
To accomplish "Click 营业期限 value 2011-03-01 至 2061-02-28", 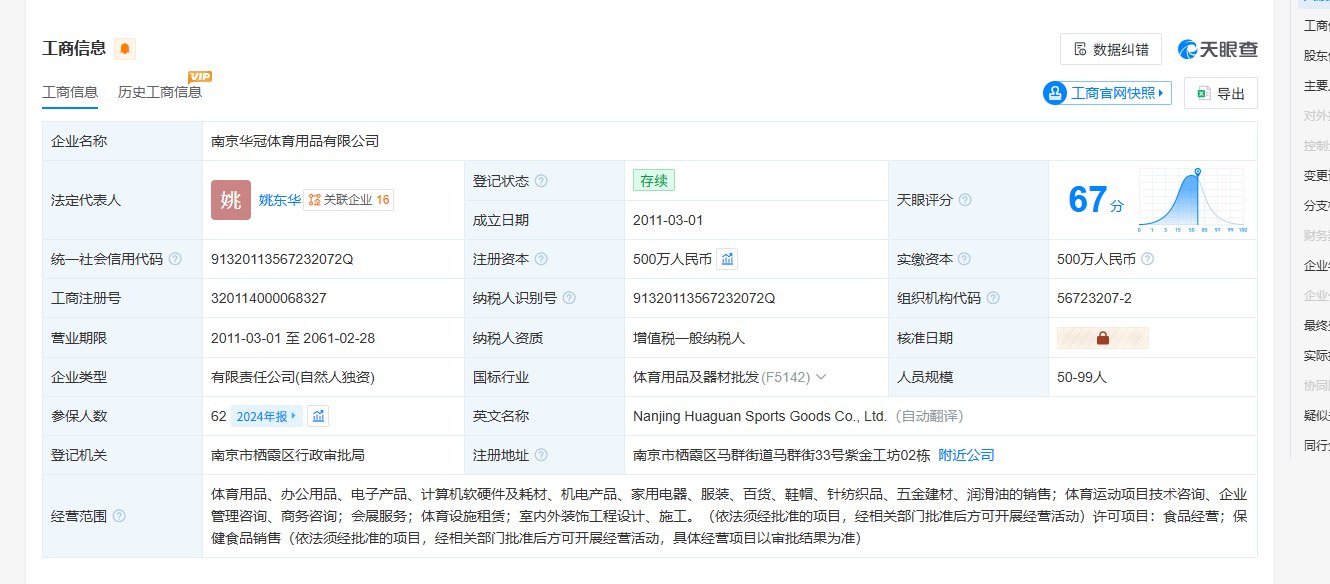I will (293, 338).
